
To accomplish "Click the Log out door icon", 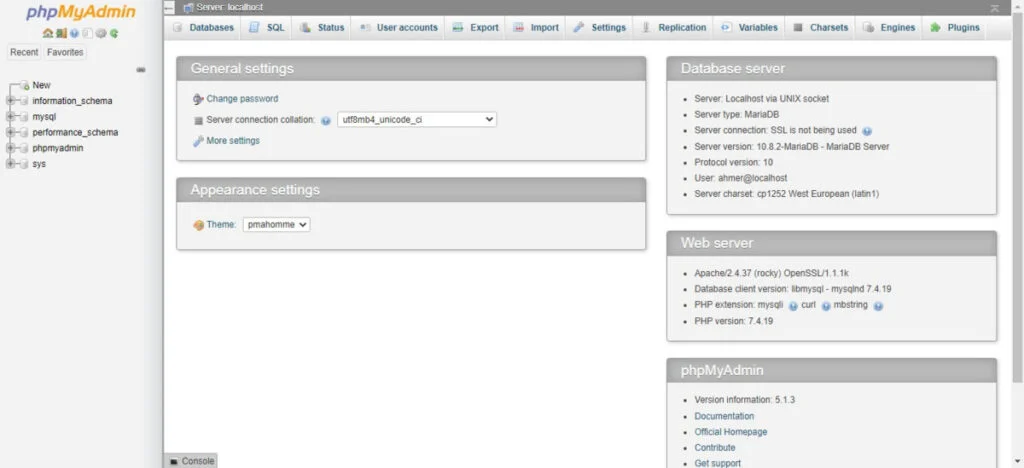I will (x=61, y=33).
